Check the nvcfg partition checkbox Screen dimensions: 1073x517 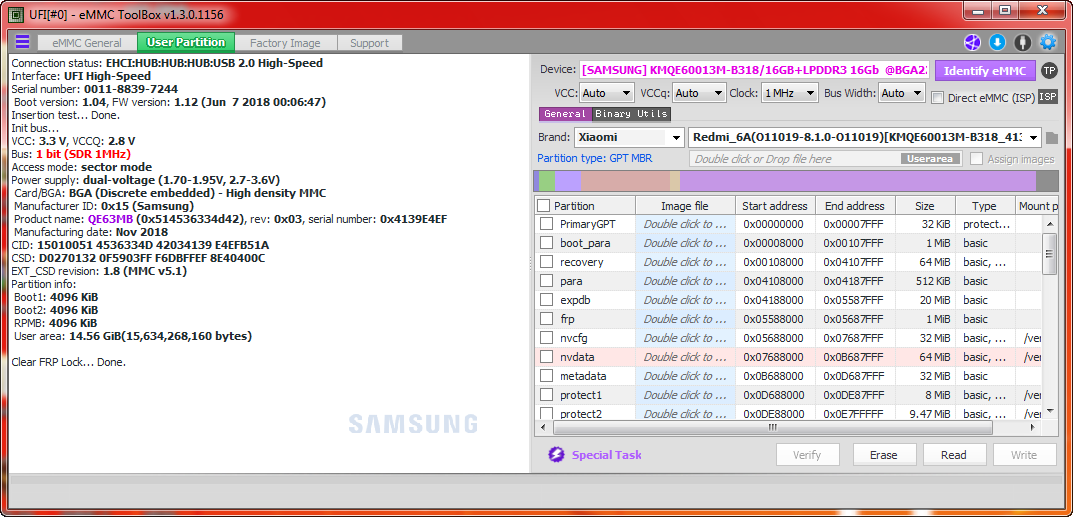(x=546, y=338)
